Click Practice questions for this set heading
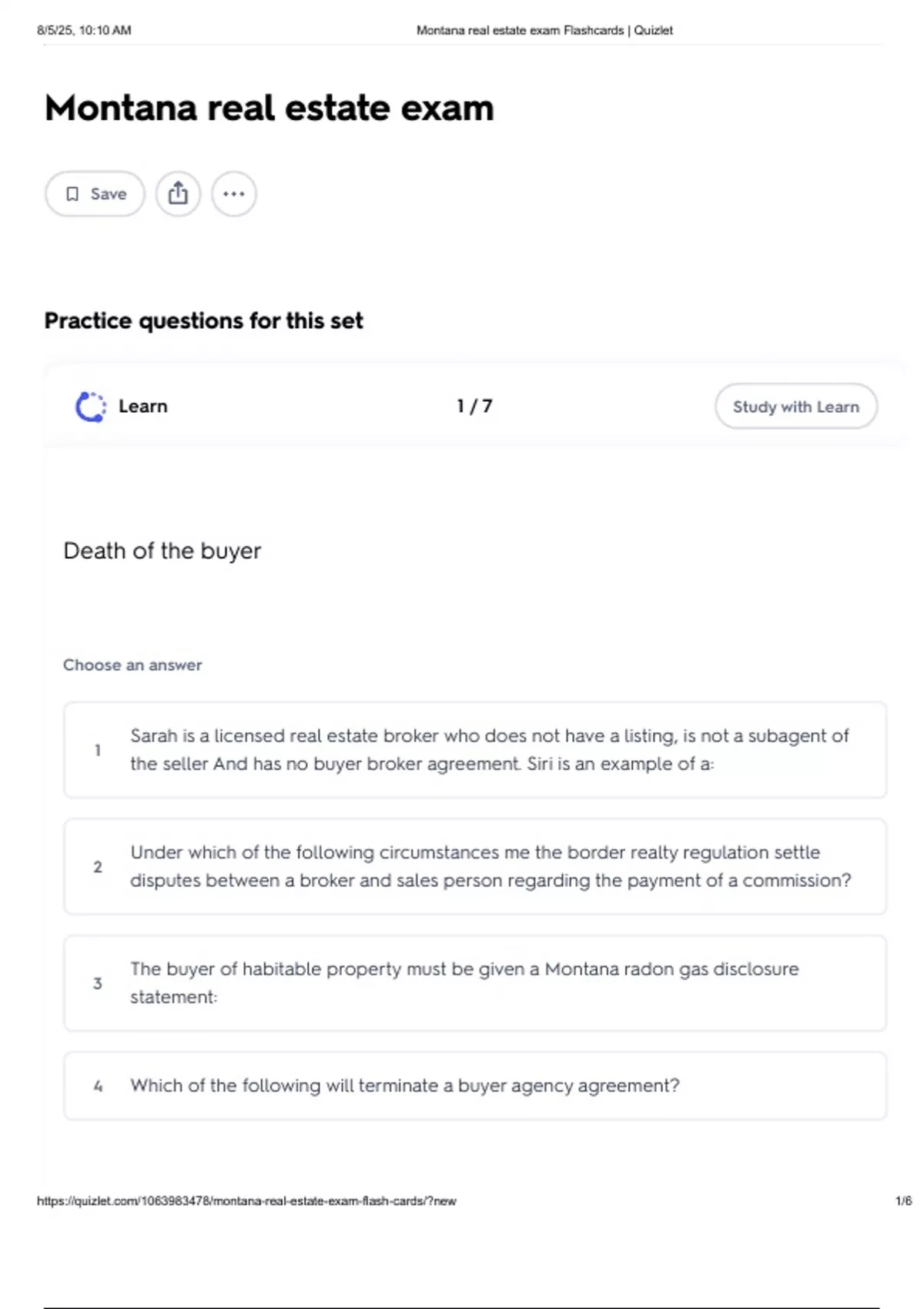Image resolution: width=924 pixels, height=1309 pixels. [x=203, y=320]
